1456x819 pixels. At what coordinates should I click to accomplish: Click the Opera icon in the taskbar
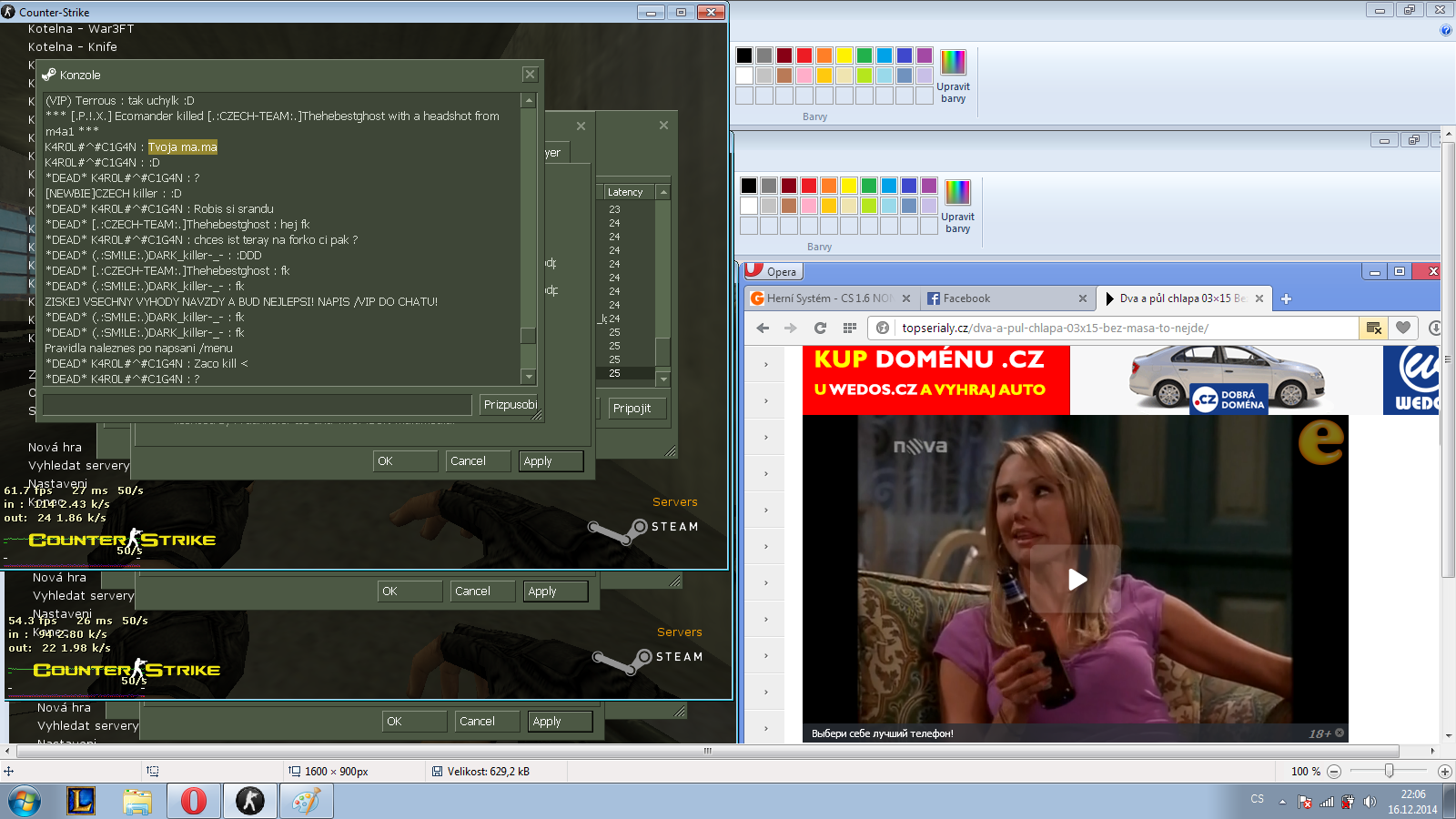tap(193, 801)
